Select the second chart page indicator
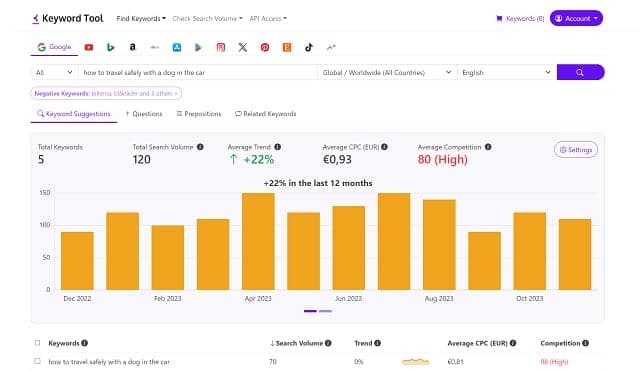The image size is (640, 371). pyautogui.click(x=325, y=311)
